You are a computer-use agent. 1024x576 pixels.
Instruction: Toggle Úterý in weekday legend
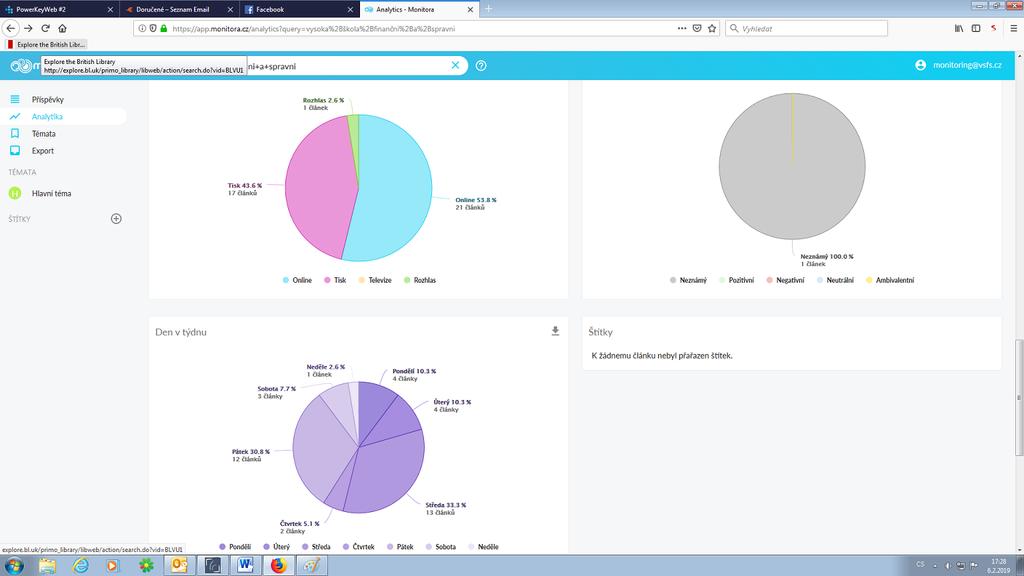276,547
